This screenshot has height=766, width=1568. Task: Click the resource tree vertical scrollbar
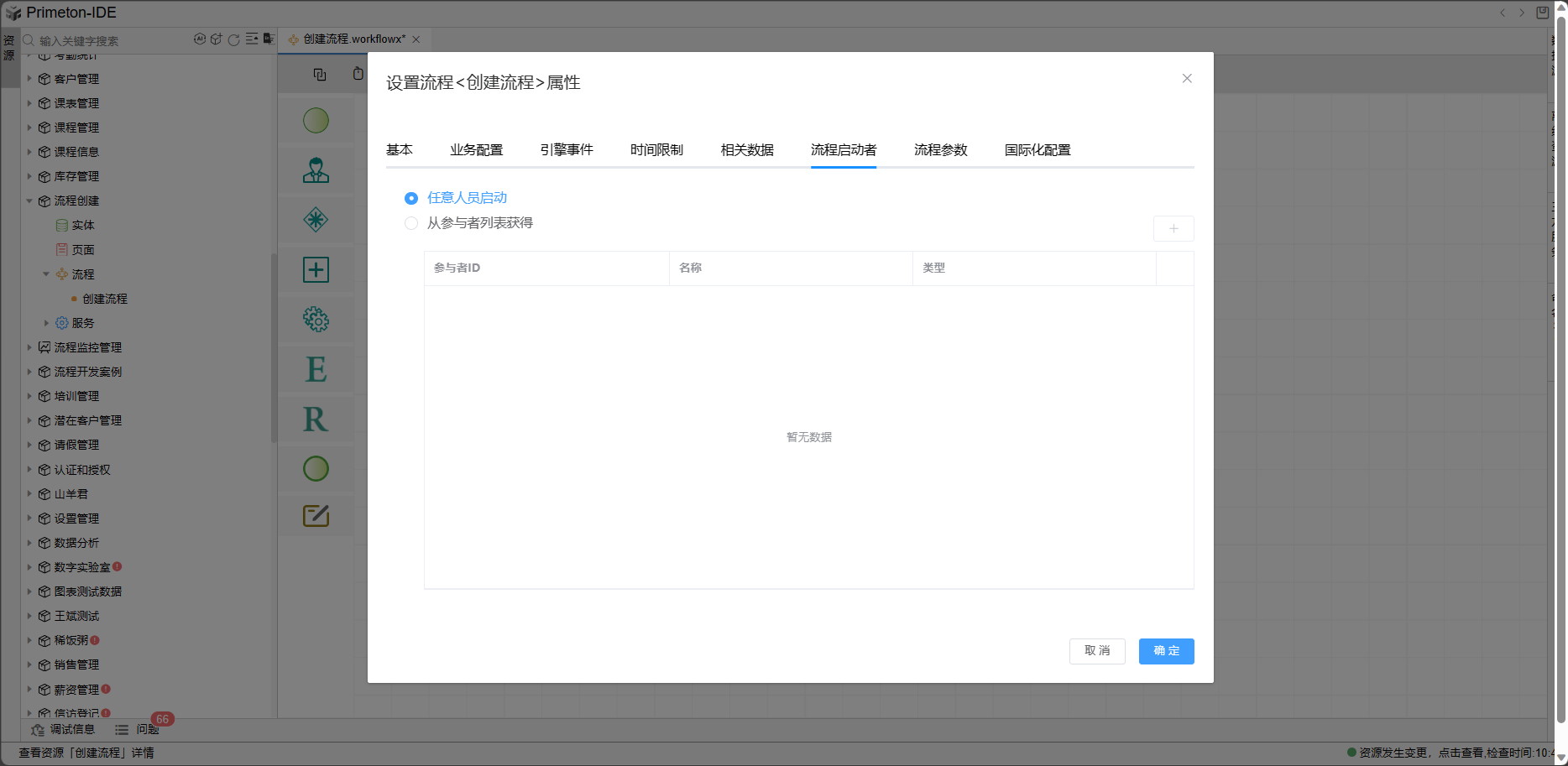point(274,347)
